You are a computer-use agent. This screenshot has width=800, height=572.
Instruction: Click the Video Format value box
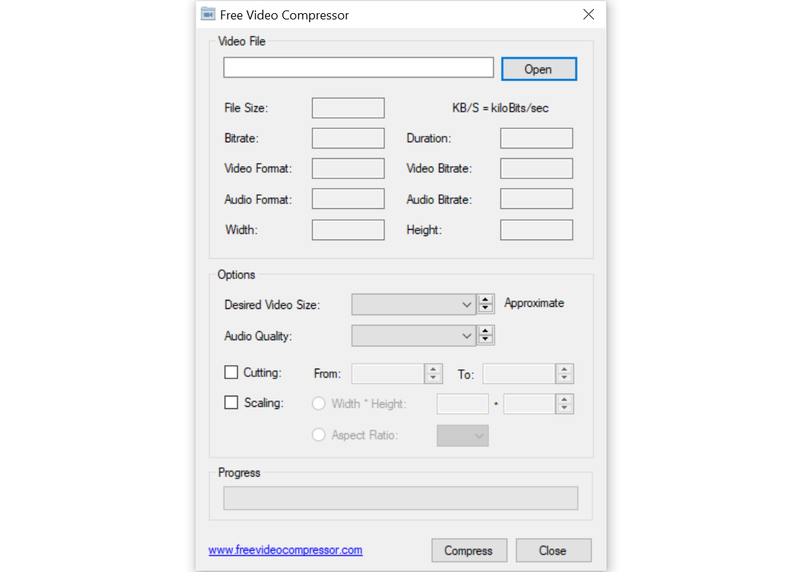(348, 168)
